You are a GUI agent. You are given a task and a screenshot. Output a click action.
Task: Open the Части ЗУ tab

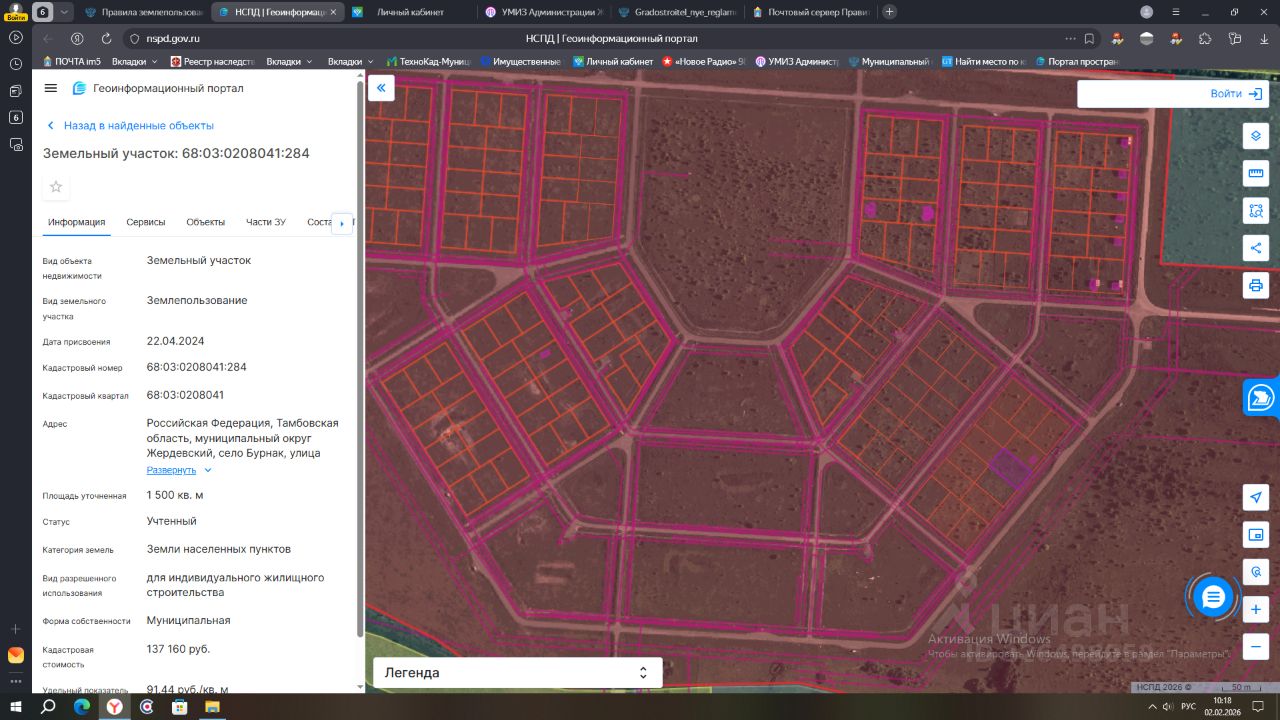point(266,222)
